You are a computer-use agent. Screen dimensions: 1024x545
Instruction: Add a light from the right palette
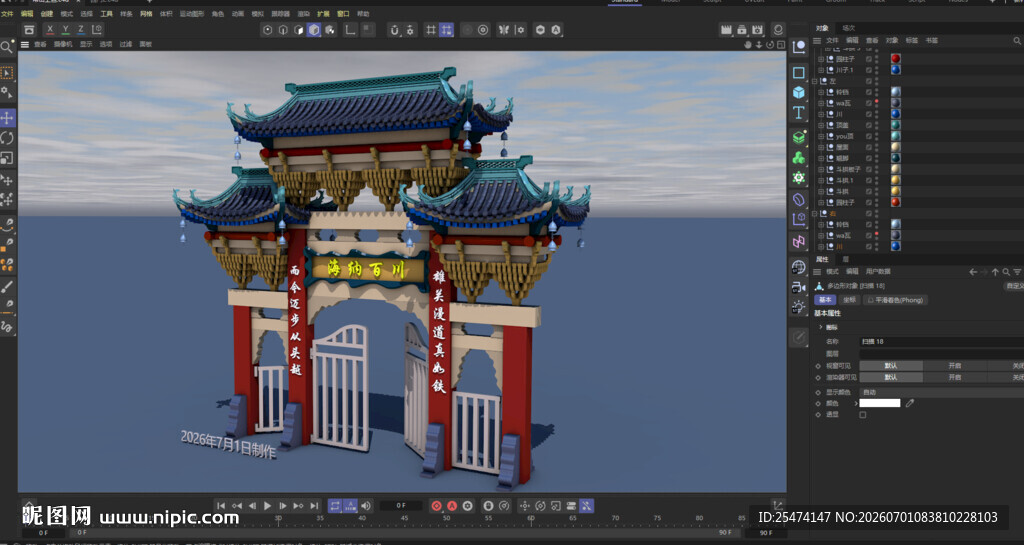coord(798,307)
